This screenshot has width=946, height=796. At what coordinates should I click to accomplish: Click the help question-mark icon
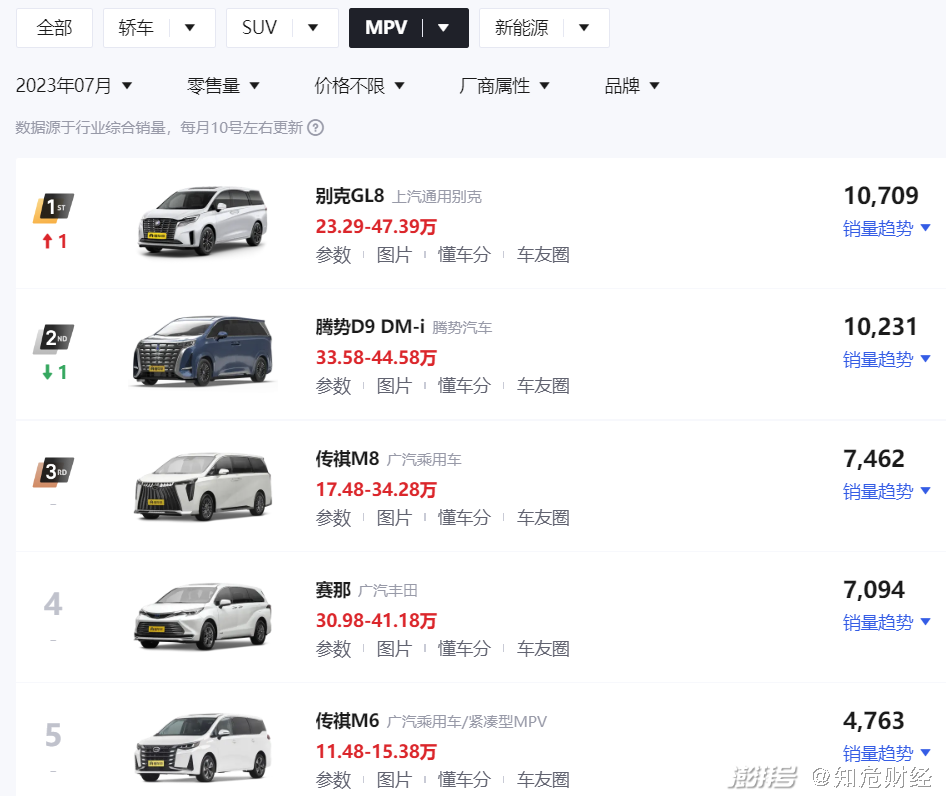click(316, 128)
